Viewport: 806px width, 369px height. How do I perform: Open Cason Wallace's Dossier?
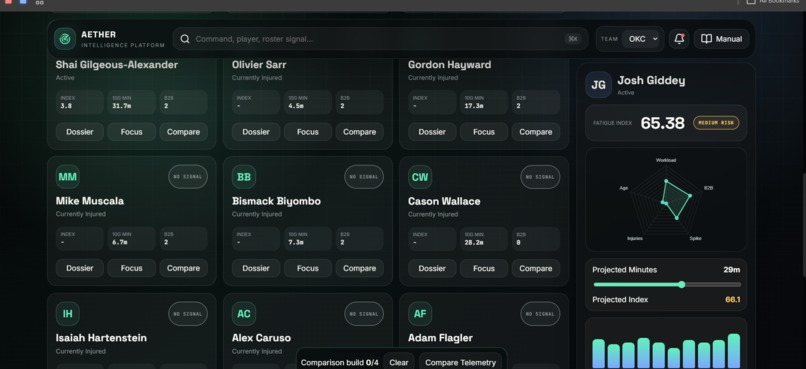click(432, 268)
